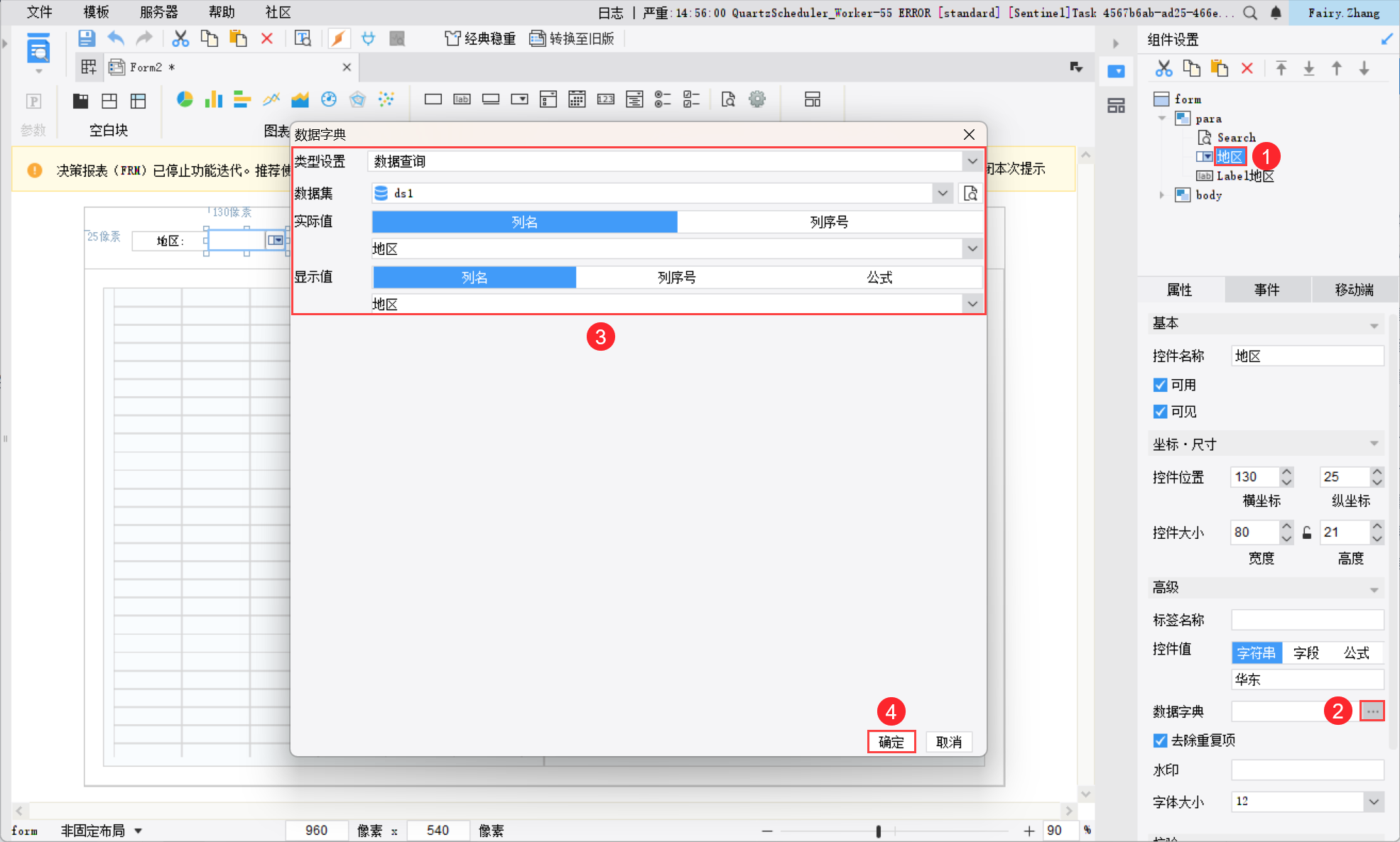
Task: Select the label widget icon
Action: coord(462,99)
